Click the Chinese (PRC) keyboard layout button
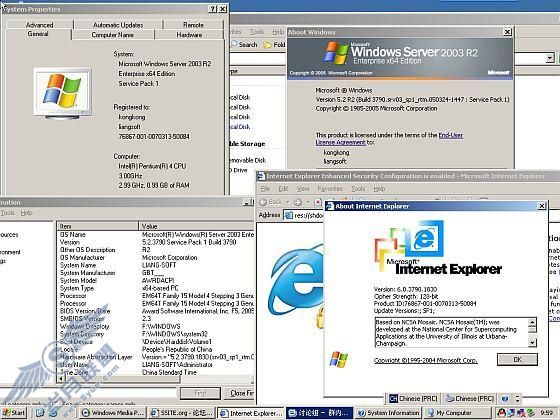560x420 pixels. [x=470, y=398]
